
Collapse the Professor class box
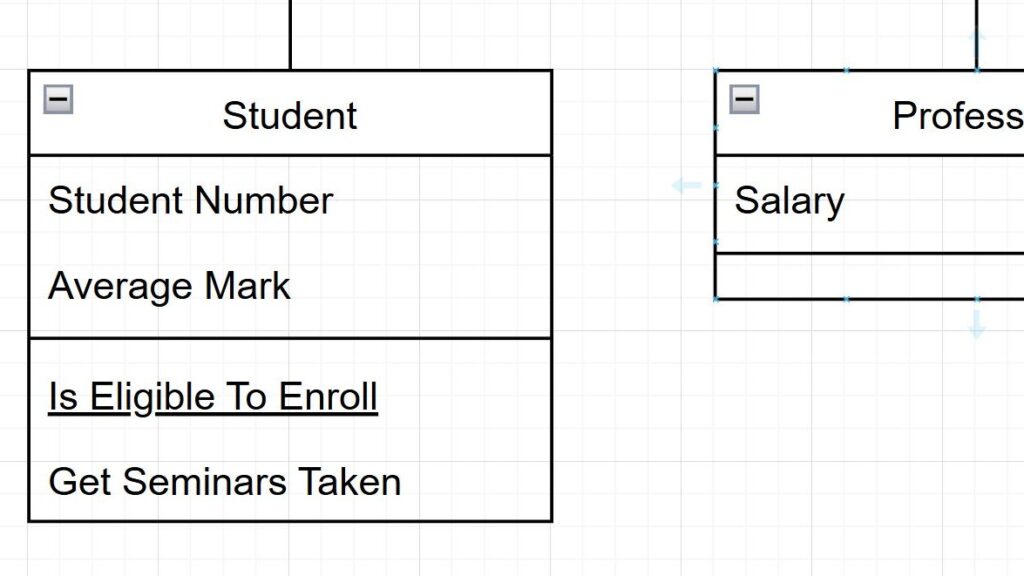744,98
